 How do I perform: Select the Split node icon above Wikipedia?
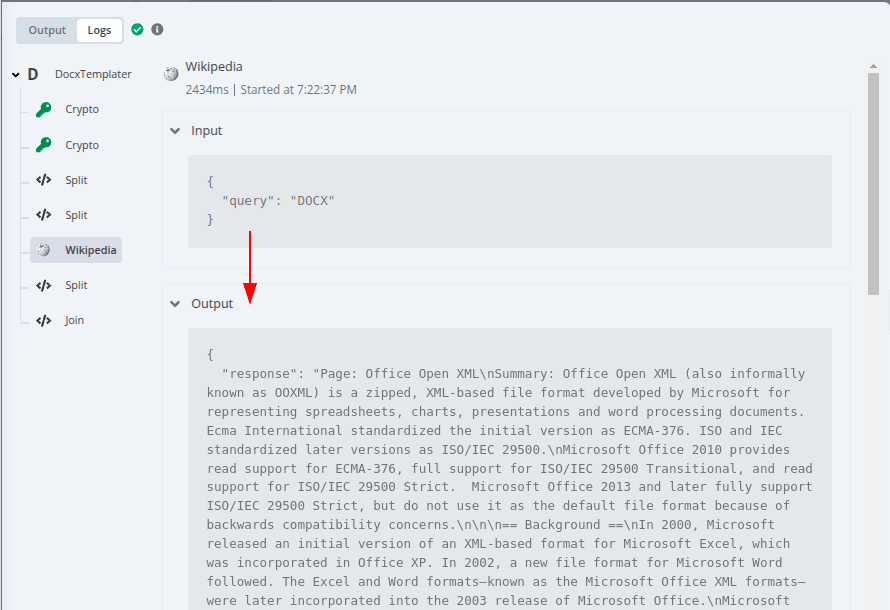point(44,214)
